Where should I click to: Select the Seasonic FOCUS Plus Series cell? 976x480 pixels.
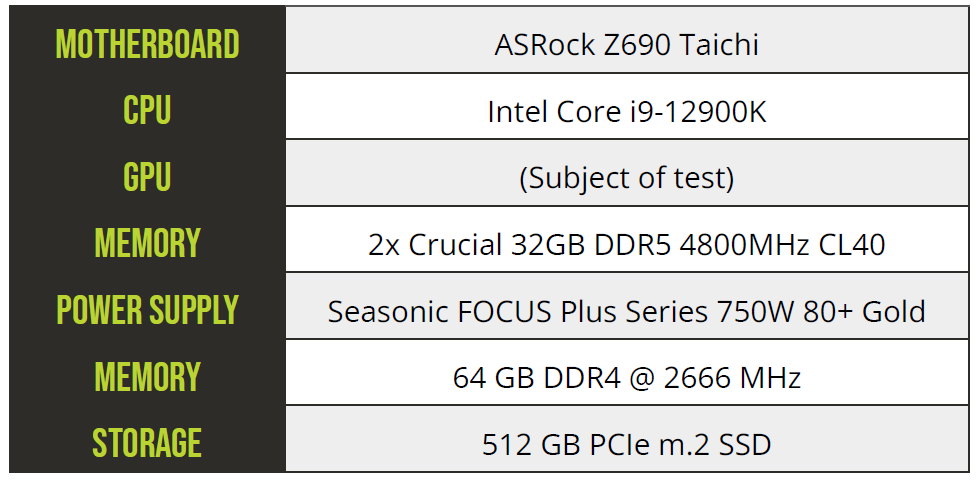(627, 306)
